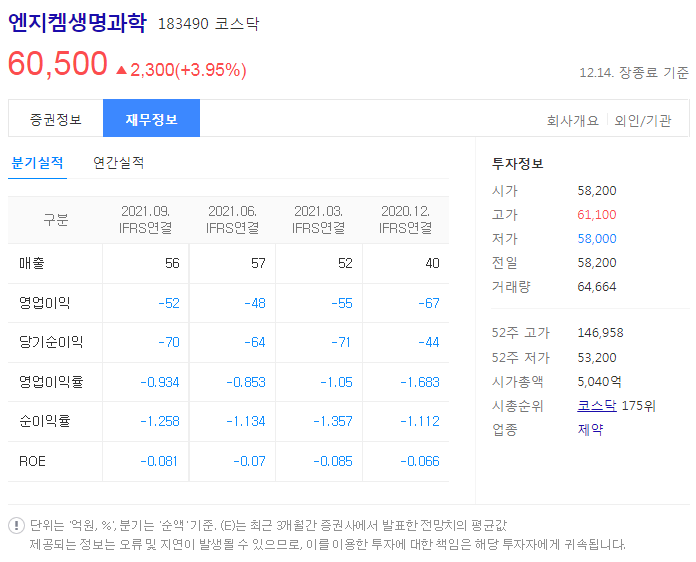The width and height of the screenshot is (696, 562).
Task: Switch to 분기실적 sub-tab
Action: click(x=37, y=163)
